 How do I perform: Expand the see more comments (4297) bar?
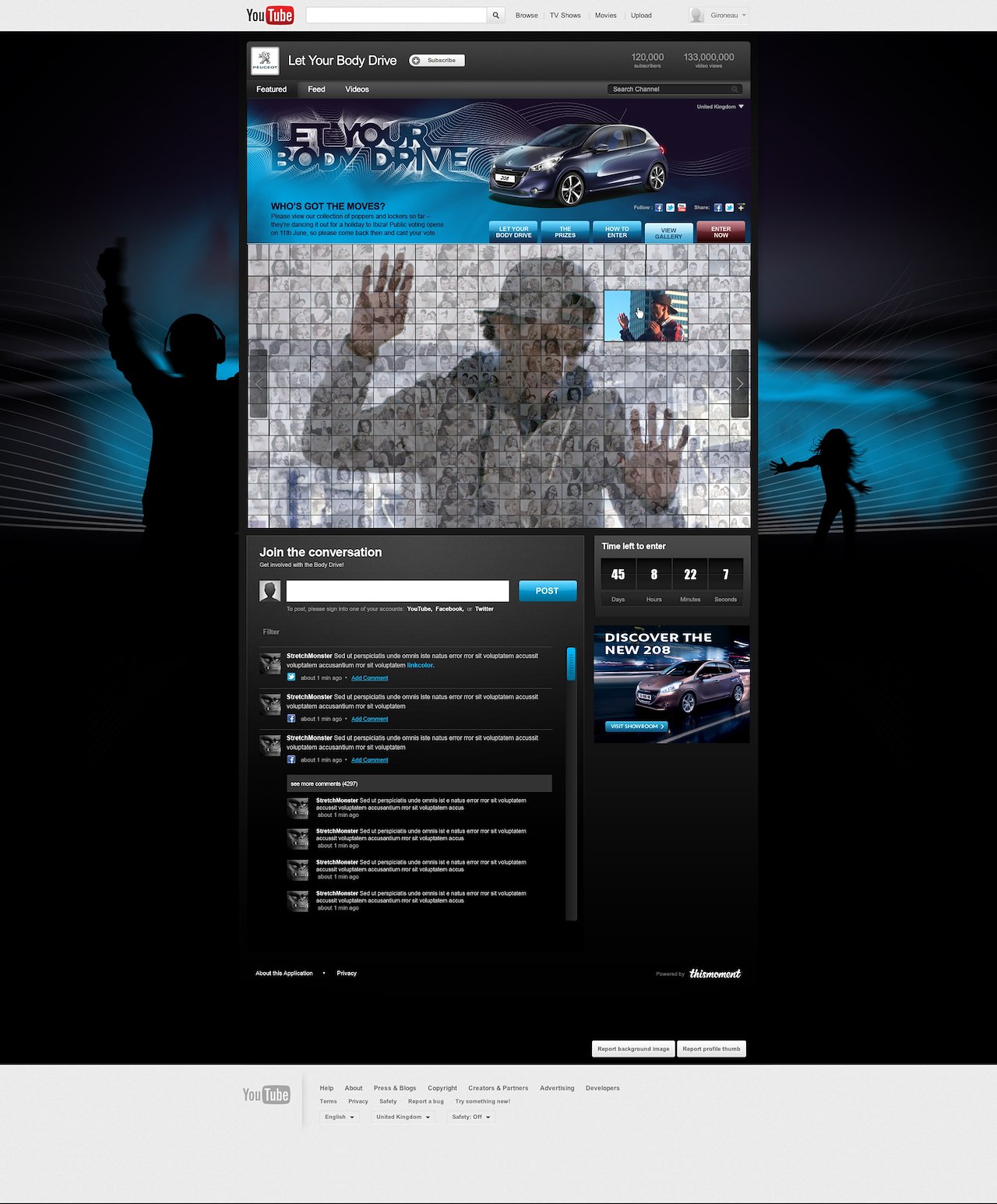(420, 783)
